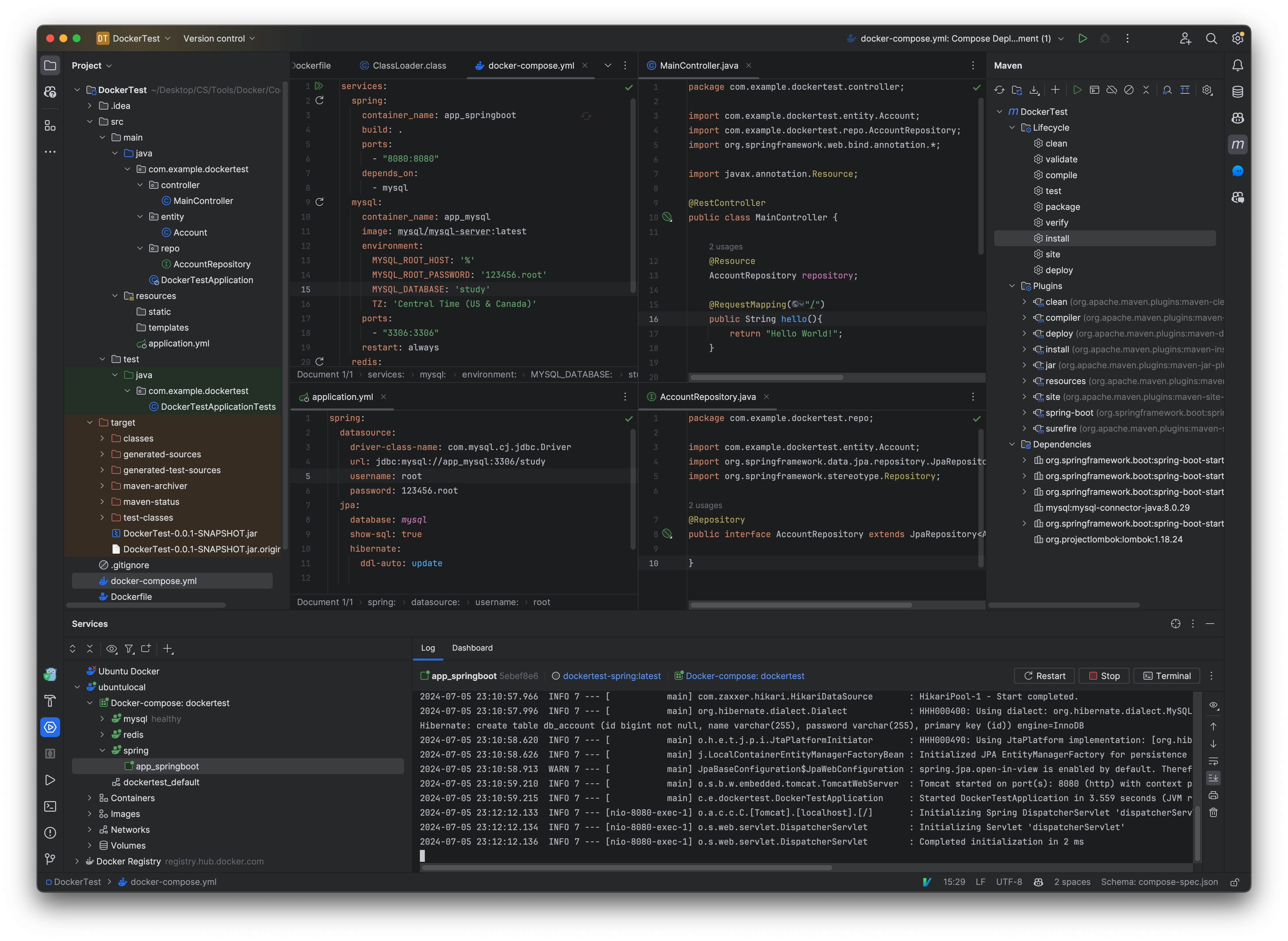
Task: Open Database tool window icon
Action: click(1237, 92)
